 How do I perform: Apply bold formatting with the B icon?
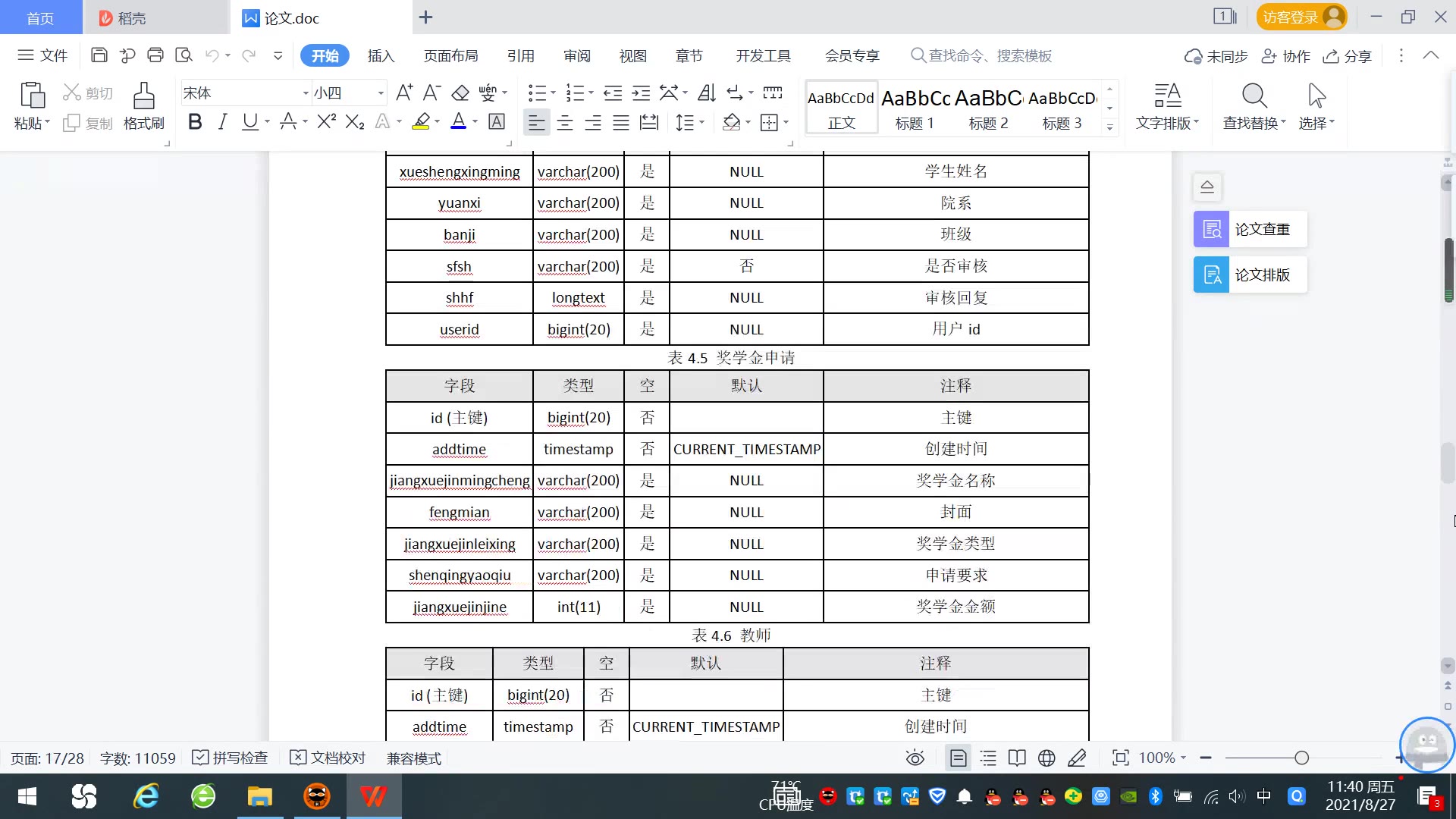pyautogui.click(x=195, y=122)
